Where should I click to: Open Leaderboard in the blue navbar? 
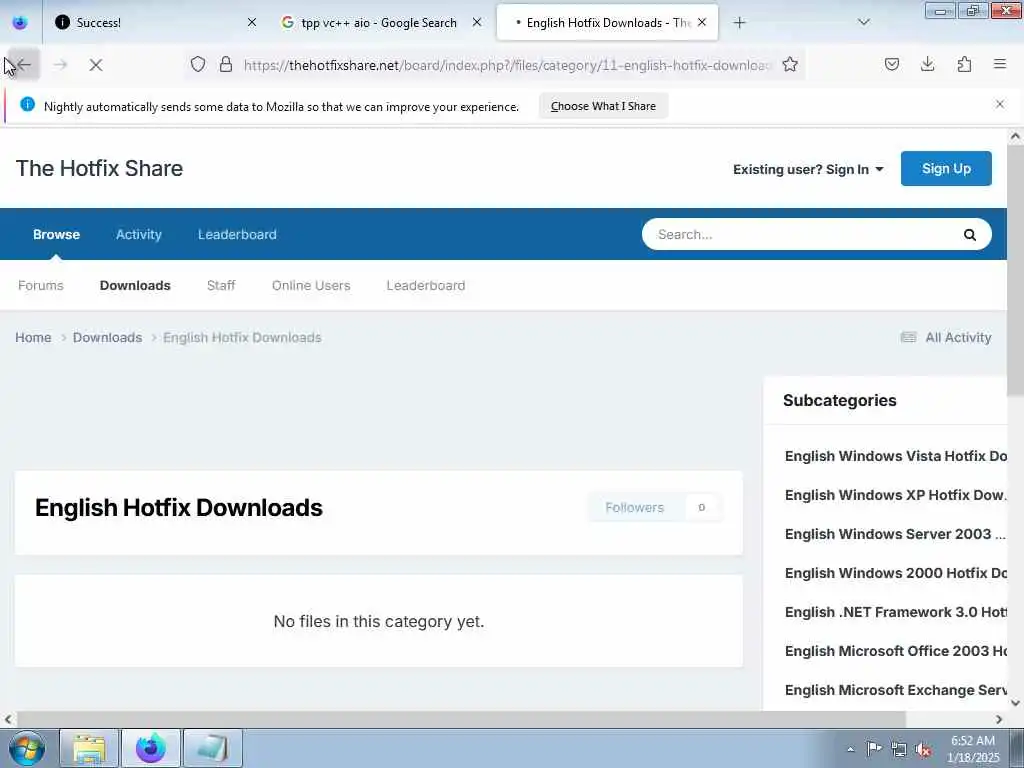click(x=237, y=234)
